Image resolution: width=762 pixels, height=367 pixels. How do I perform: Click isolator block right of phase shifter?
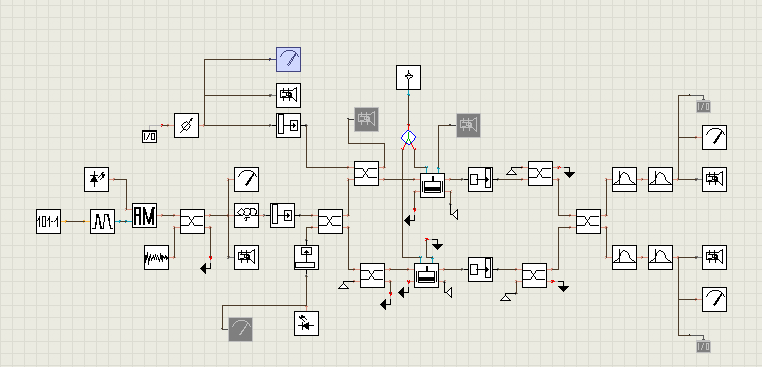click(x=289, y=125)
